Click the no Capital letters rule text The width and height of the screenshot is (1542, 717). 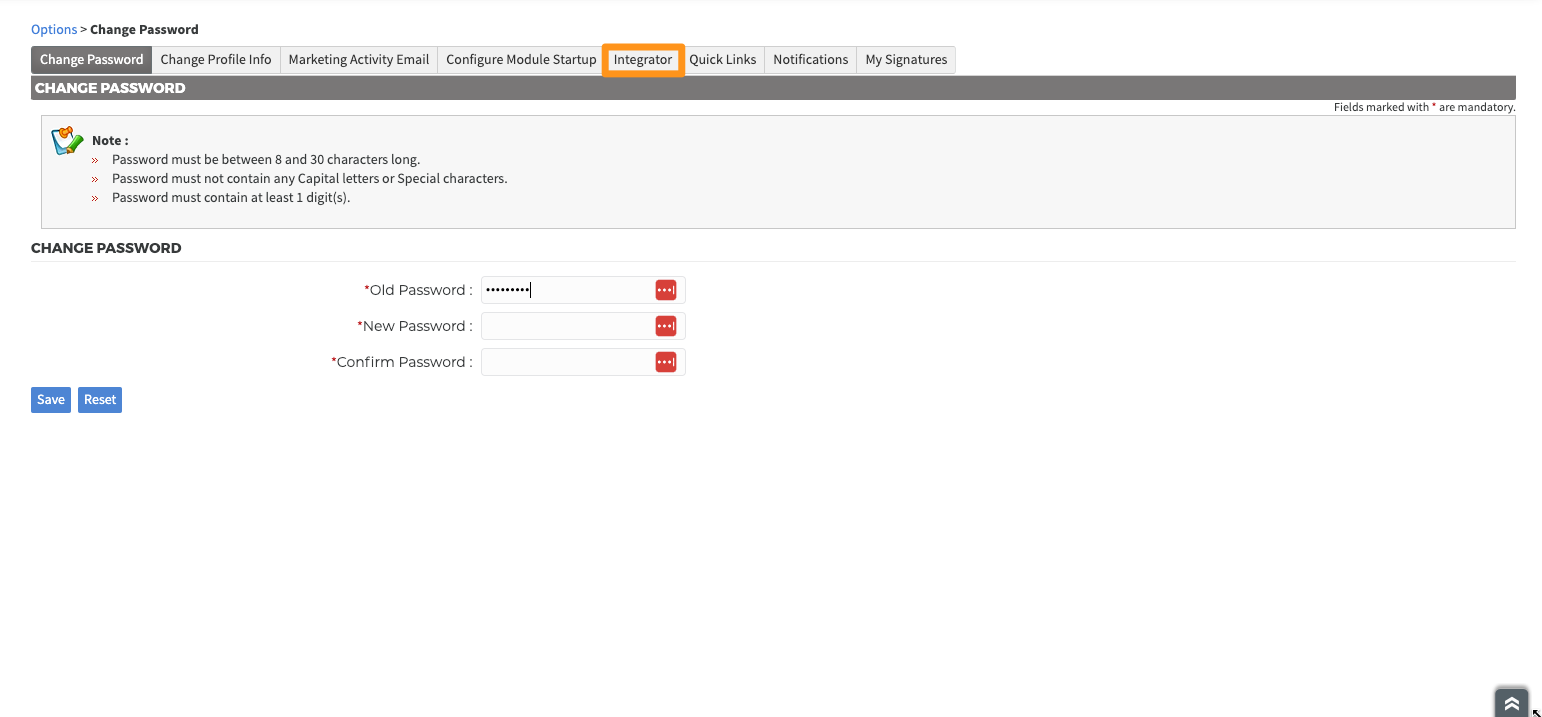click(310, 179)
